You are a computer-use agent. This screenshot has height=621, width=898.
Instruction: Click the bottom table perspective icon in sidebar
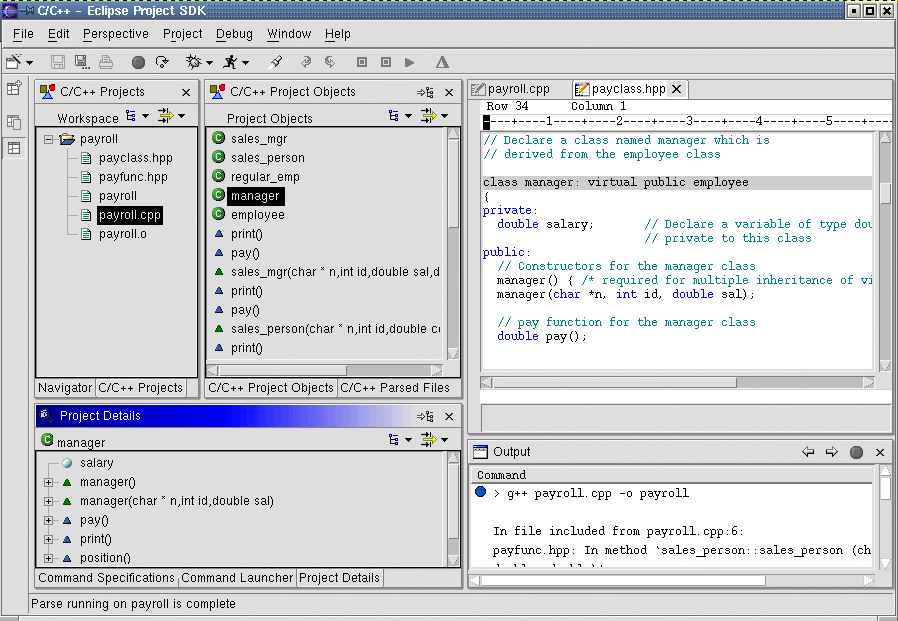coord(14,148)
